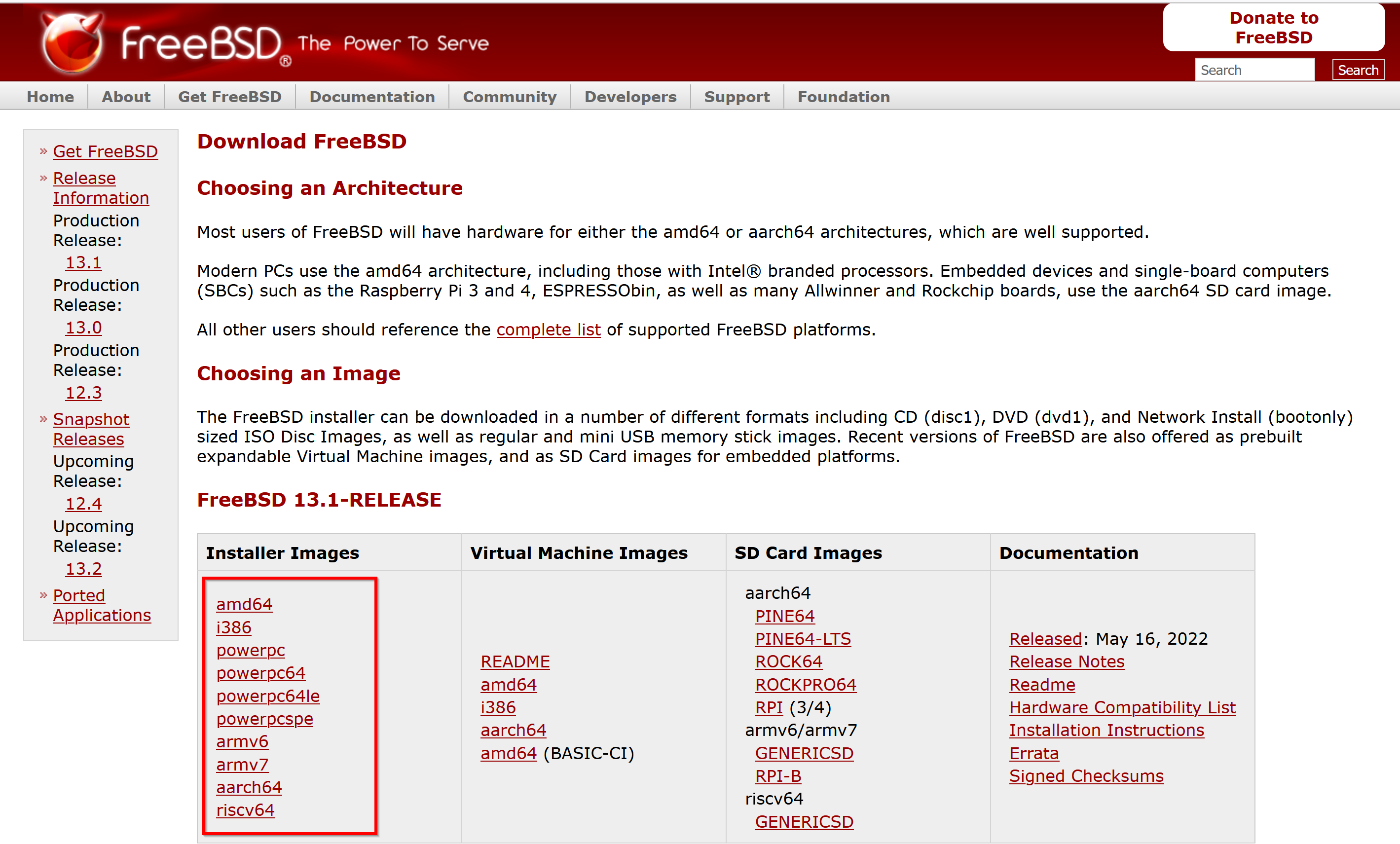1400x844 pixels.
Task: Open the armv7 installer image link
Action: (242, 765)
